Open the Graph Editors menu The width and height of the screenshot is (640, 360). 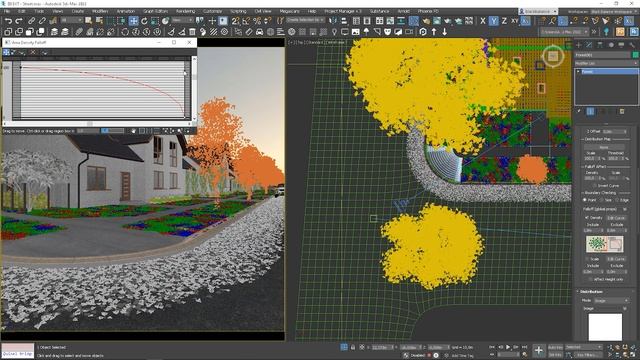(156, 11)
